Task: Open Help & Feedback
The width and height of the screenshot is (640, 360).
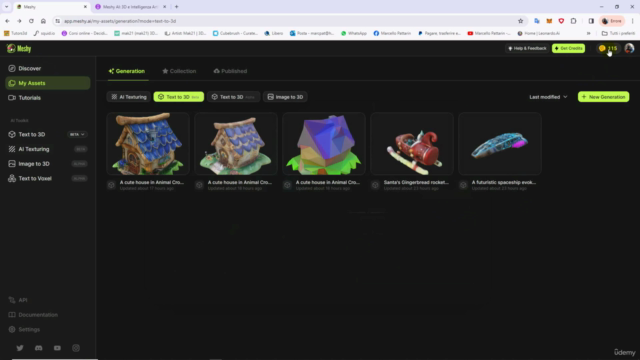Action: (x=527, y=48)
